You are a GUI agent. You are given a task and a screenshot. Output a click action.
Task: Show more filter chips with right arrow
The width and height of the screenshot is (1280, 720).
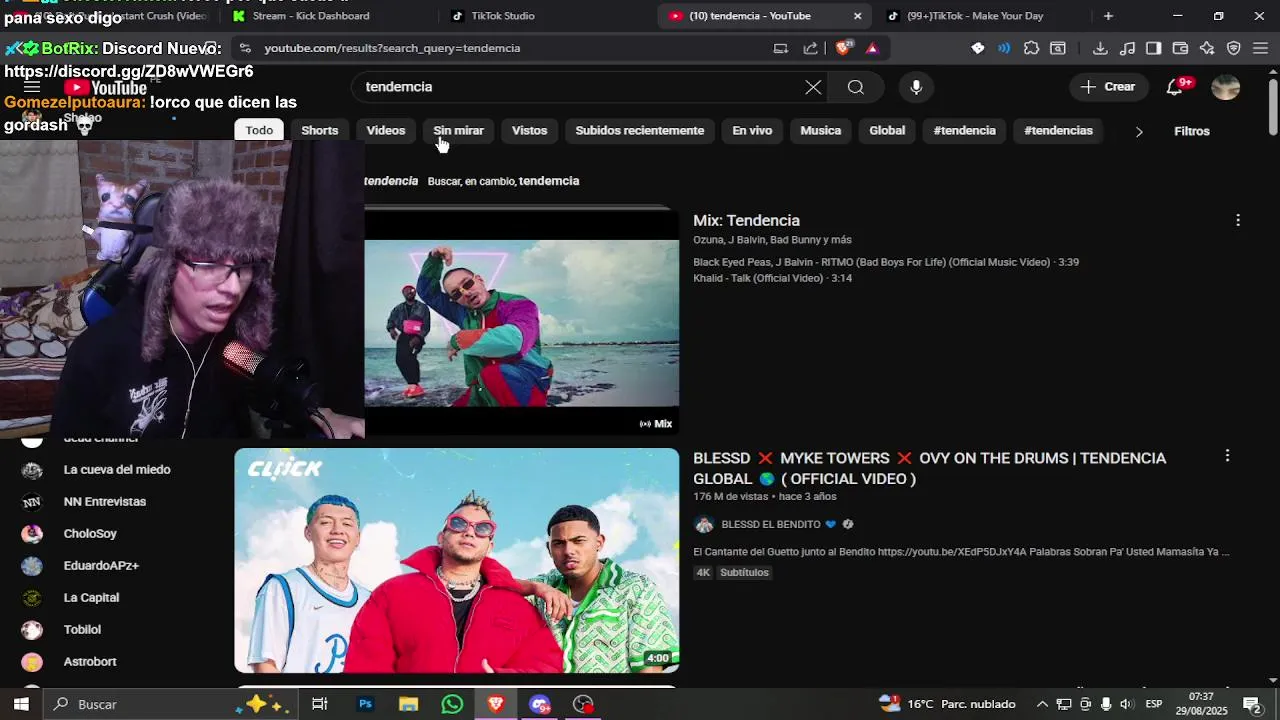(x=1138, y=131)
